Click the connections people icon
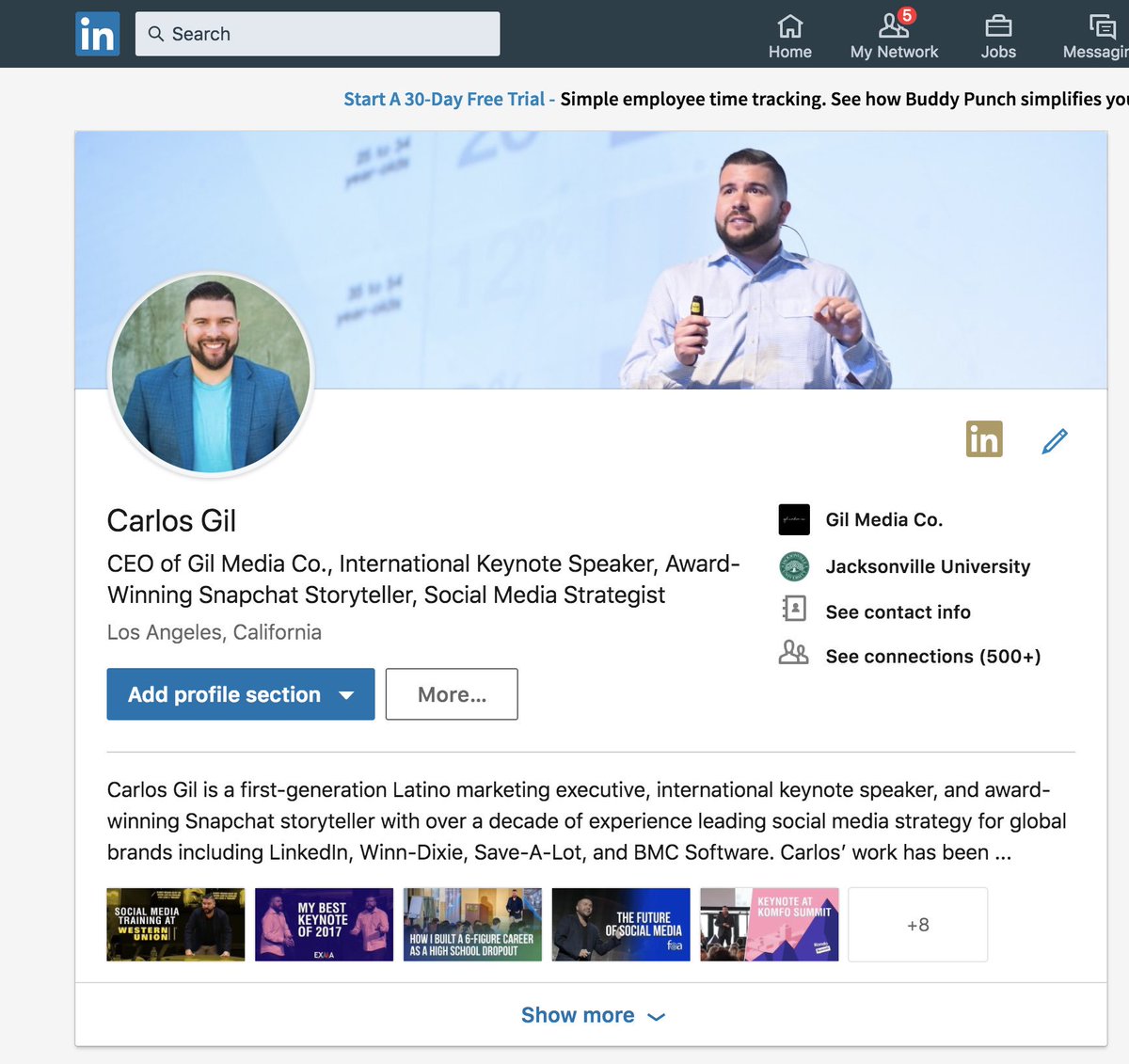The height and width of the screenshot is (1064, 1129). 794,652
